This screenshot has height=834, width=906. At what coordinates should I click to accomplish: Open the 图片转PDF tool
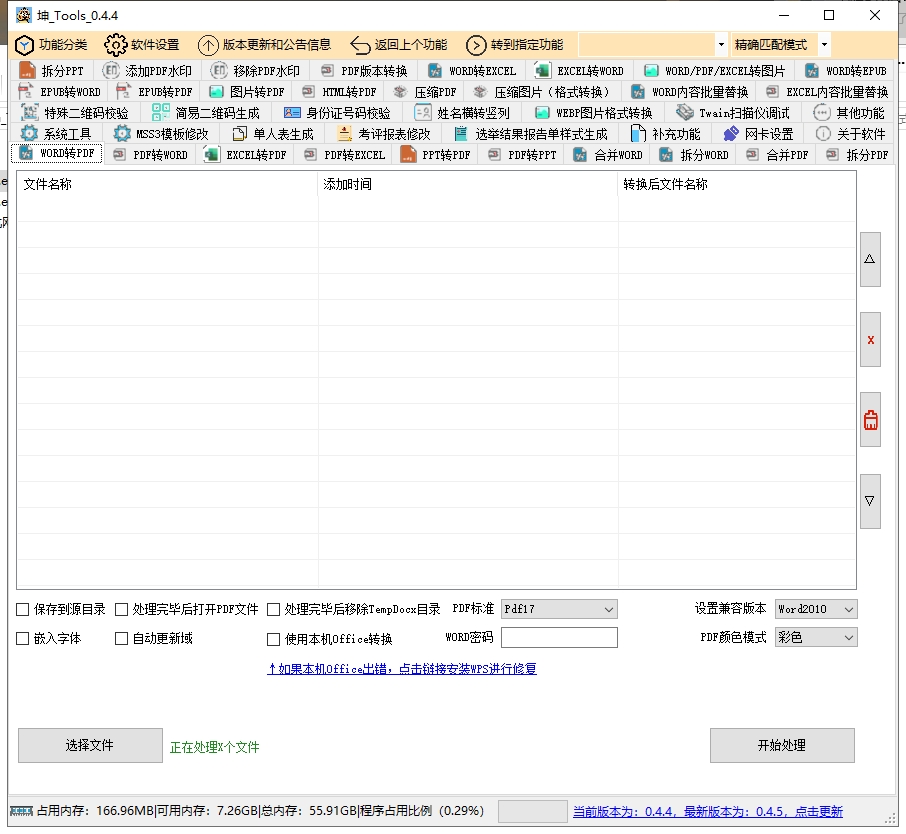tap(247, 92)
